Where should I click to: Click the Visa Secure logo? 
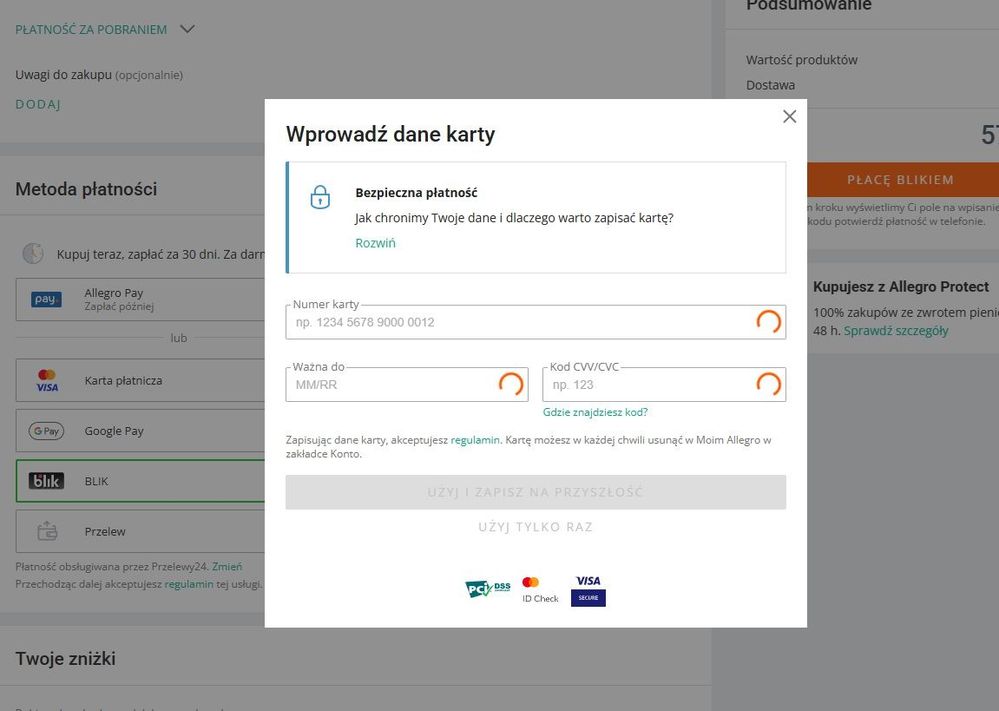pyautogui.click(x=588, y=589)
